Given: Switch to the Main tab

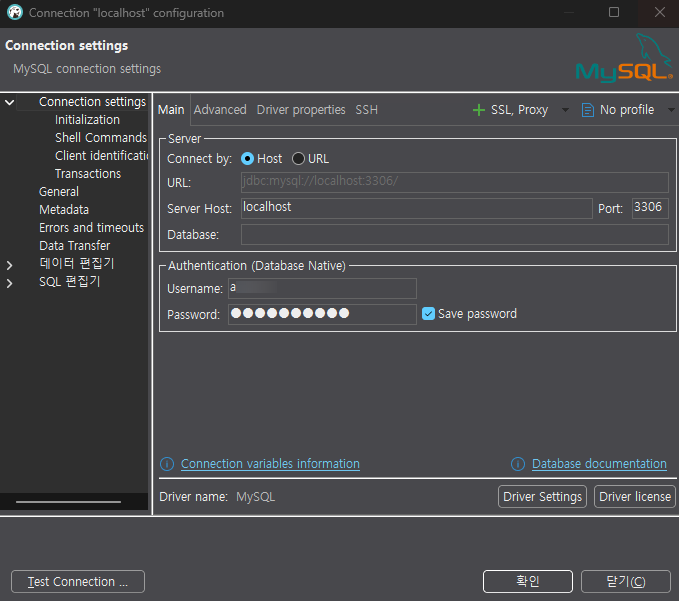Looking at the screenshot, I should point(171,110).
